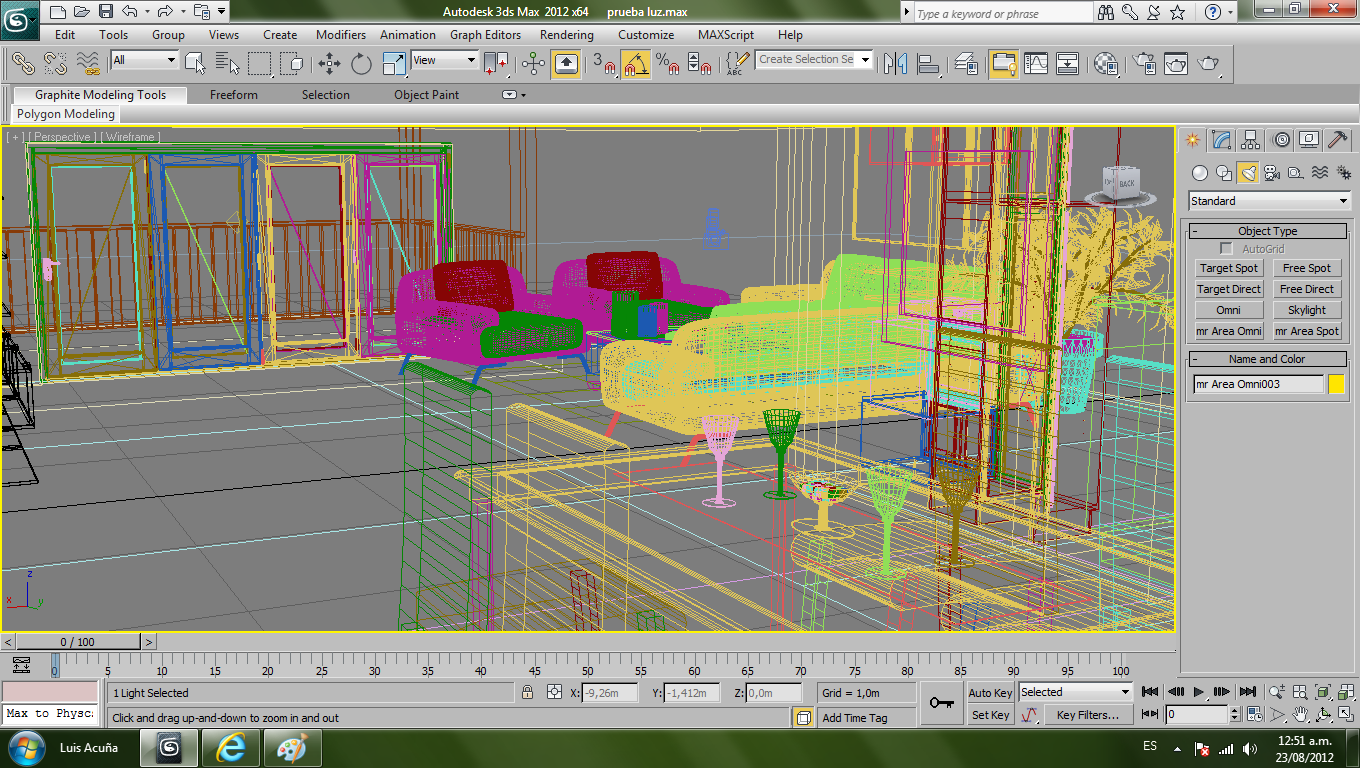Switch to the Freeform tab
The image size is (1360, 768).
(x=233, y=95)
